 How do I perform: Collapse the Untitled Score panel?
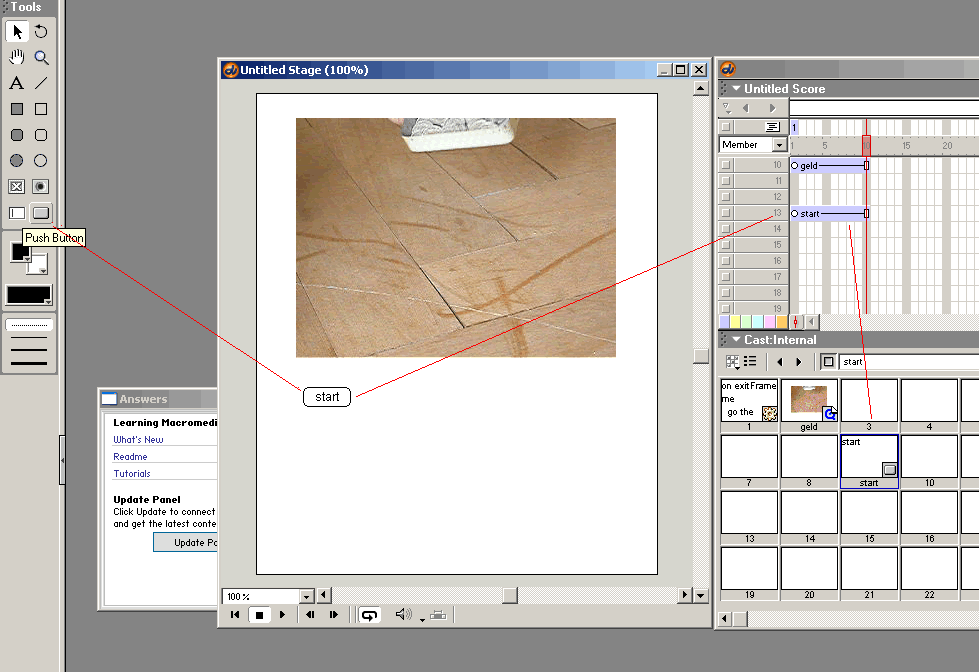click(736, 89)
